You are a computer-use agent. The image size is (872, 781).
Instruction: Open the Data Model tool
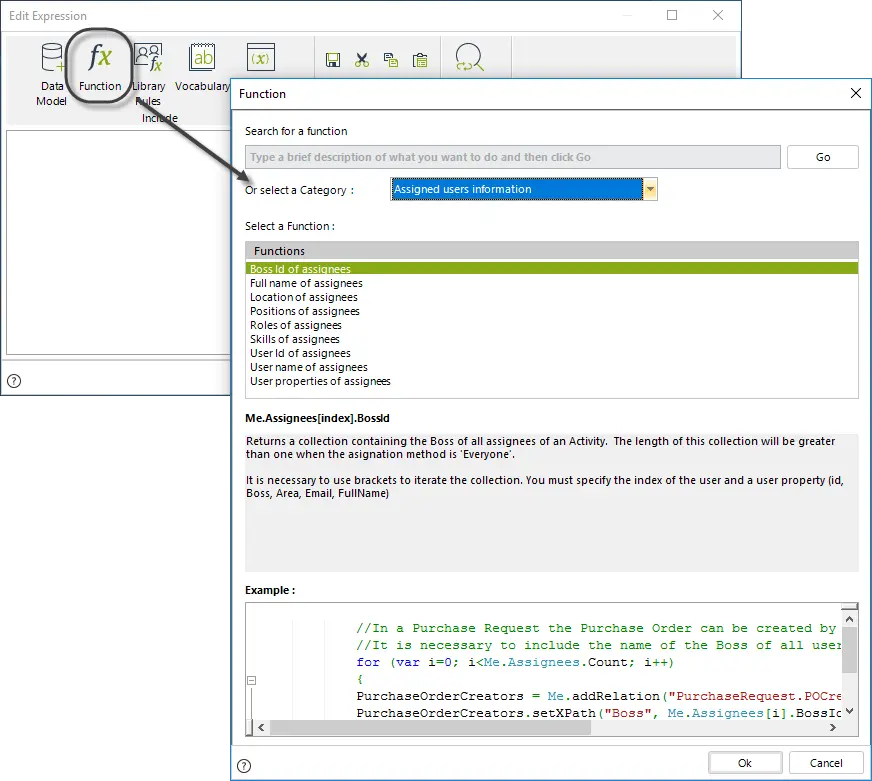52,73
